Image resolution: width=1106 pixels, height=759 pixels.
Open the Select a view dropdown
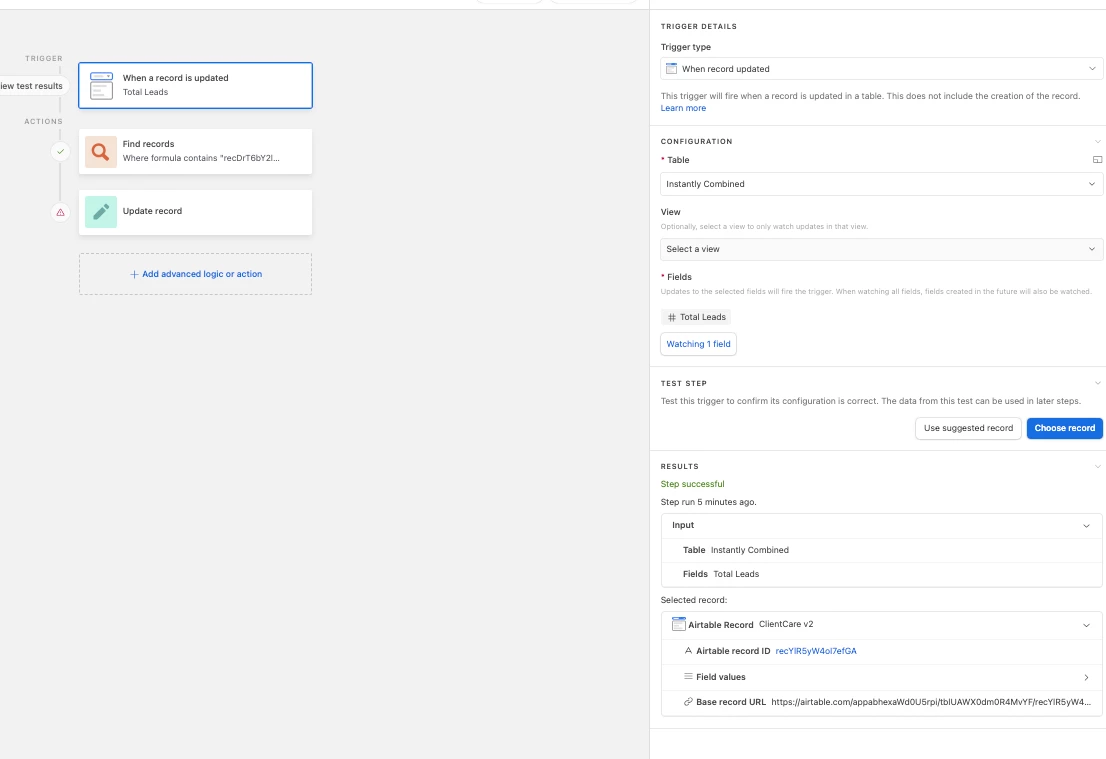pos(882,249)
